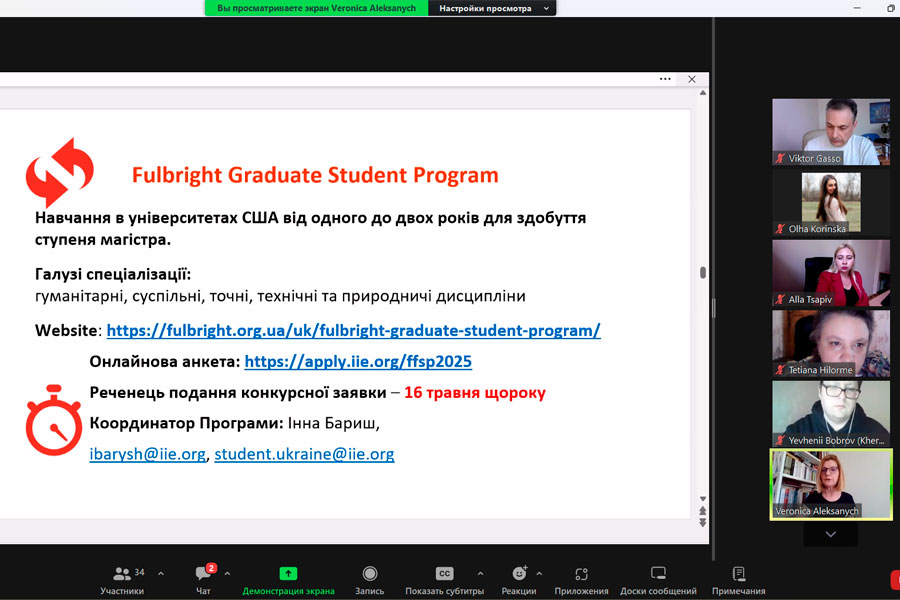
Task: Click Демонстрация экрана share screen button
Action: tap(288, 580)
